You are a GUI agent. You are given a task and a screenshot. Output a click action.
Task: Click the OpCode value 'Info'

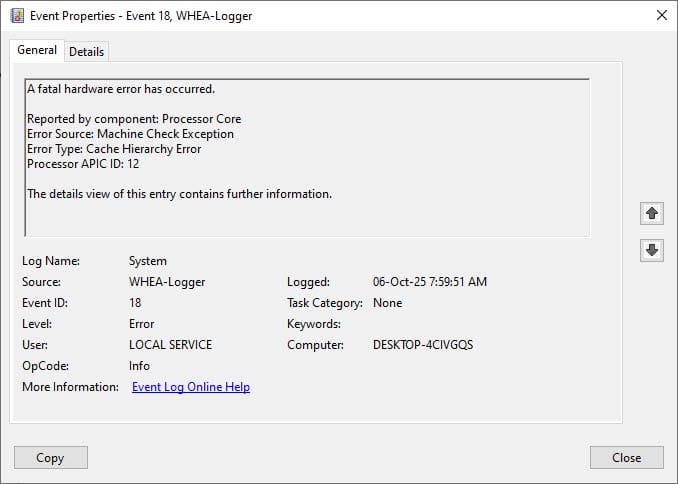click(x=140, y=366)
